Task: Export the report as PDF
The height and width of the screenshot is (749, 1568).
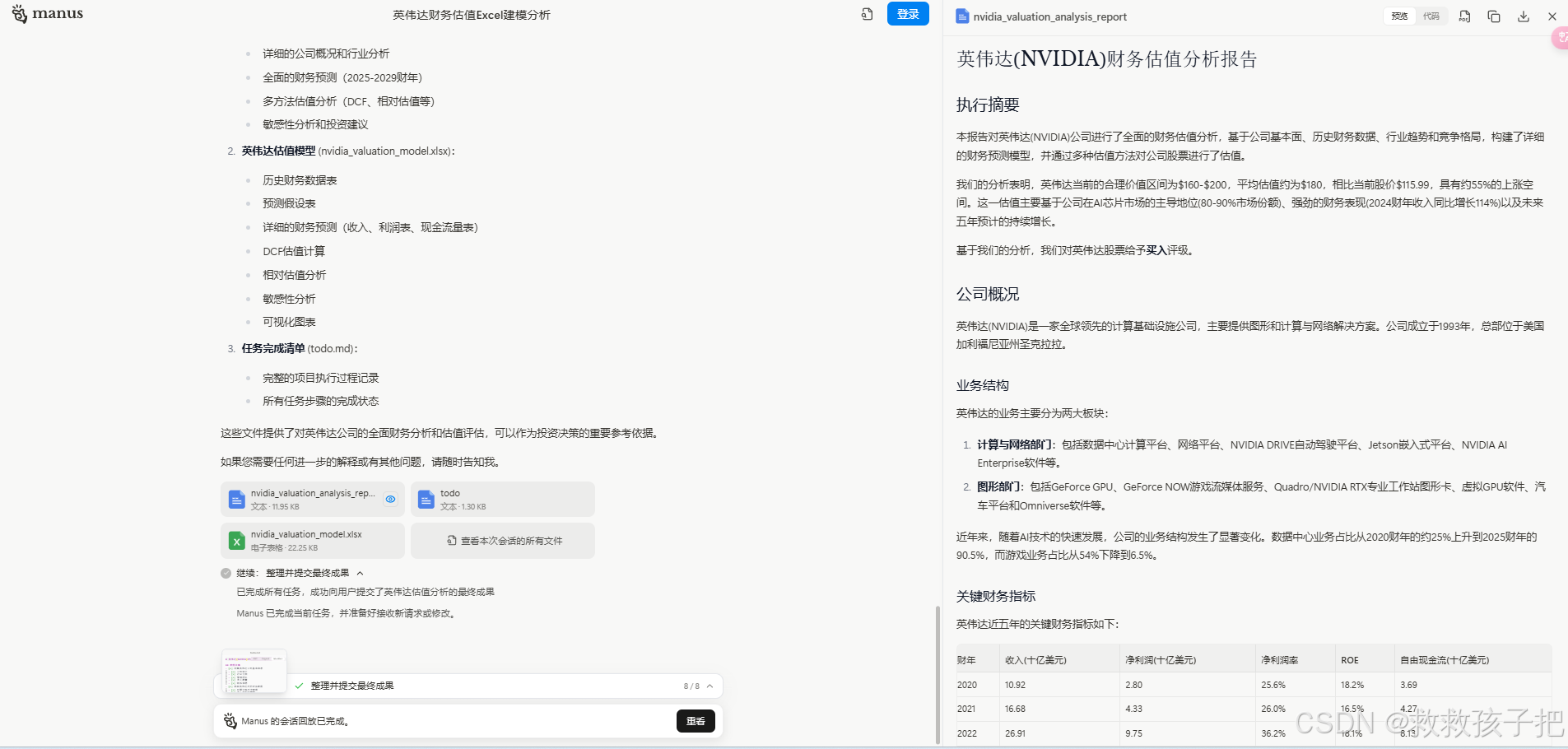Action: click(x=1464, y=16)
